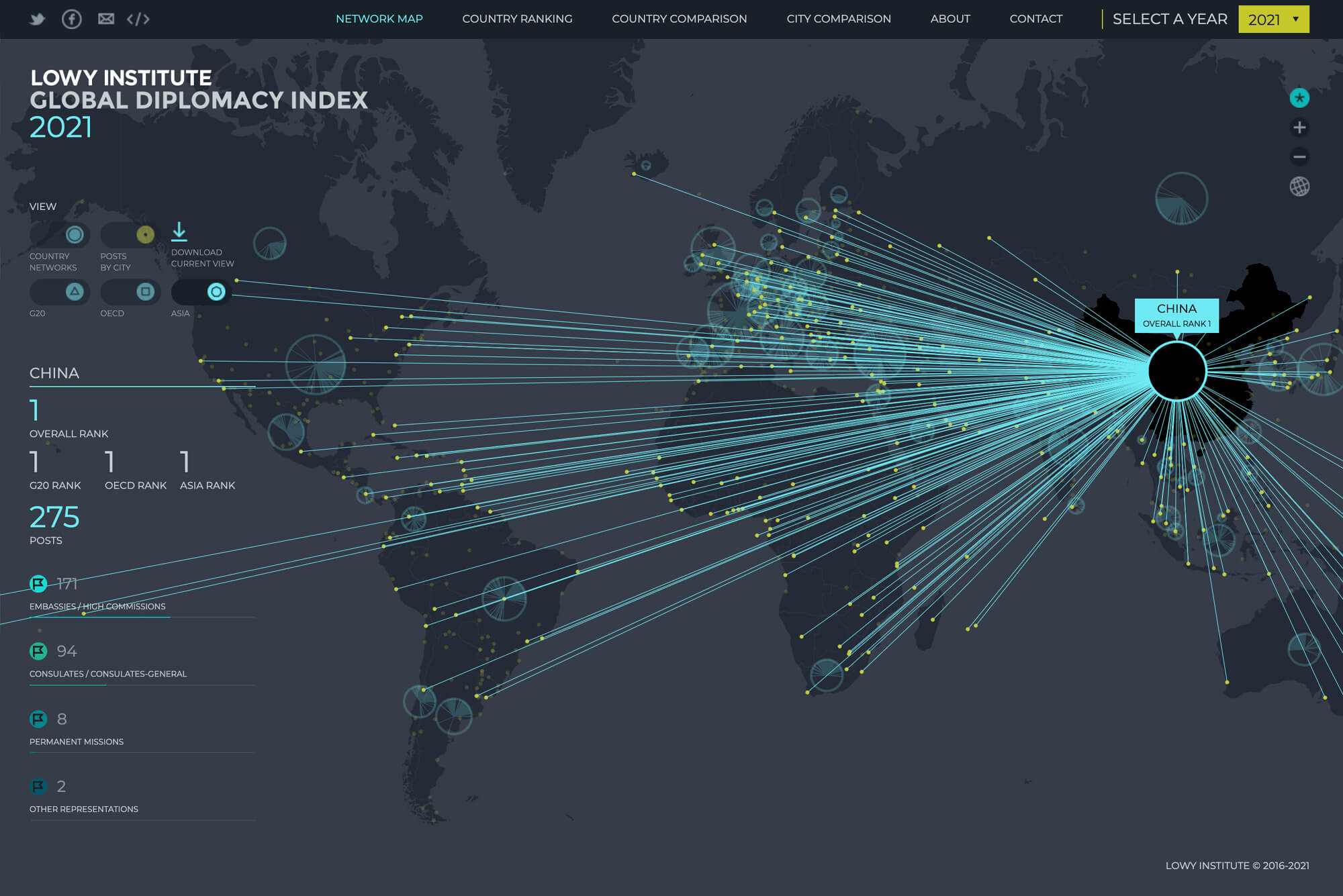Open the Country Comparison page

point(679,19)
